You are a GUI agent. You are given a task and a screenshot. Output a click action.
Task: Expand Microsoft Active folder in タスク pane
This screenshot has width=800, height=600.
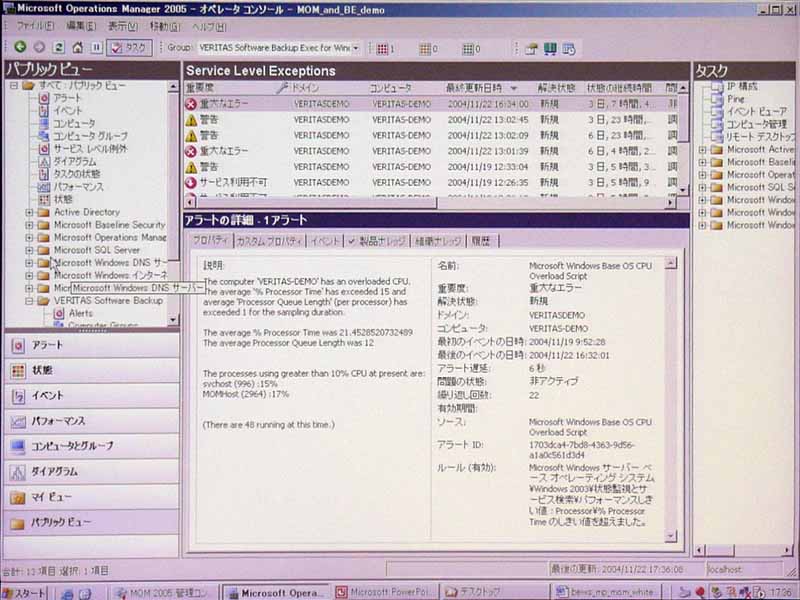coord(703,149)
